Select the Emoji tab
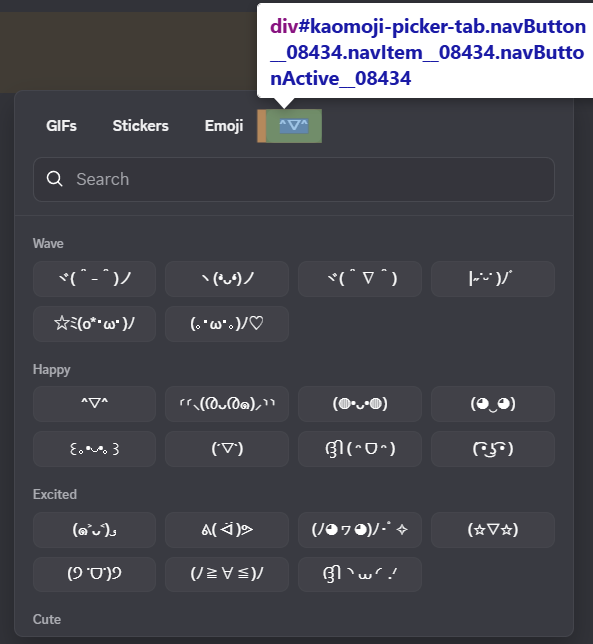593x644 pixels. [224, 126]
